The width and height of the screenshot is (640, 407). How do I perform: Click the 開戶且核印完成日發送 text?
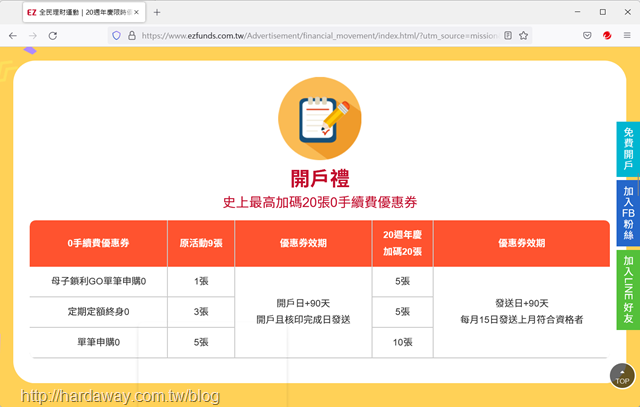303,320
